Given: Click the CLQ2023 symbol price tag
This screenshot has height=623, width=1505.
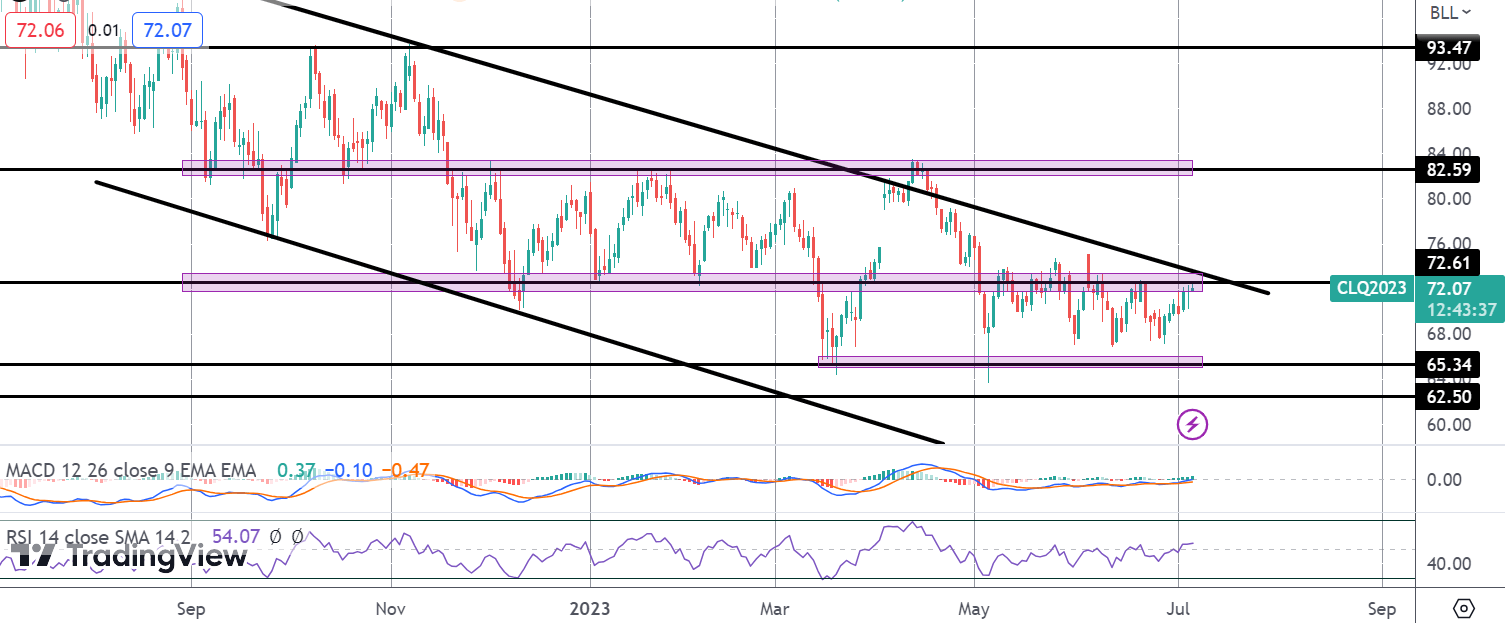Looking at the screenshot, I should click(1372, 289).
